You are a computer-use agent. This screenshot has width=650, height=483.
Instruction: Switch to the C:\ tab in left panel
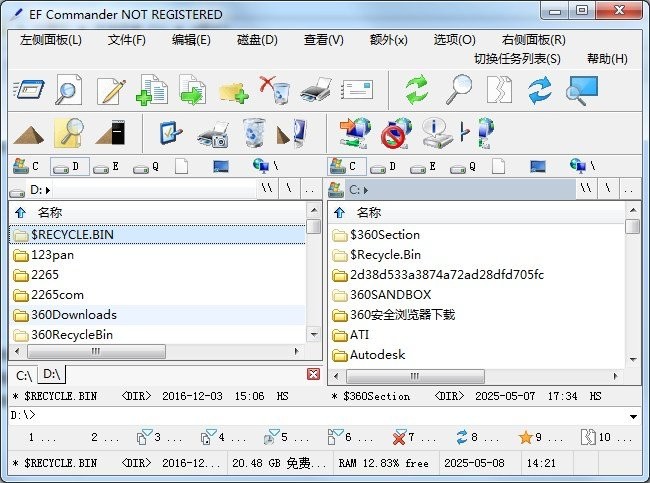[x=24, y=376]
